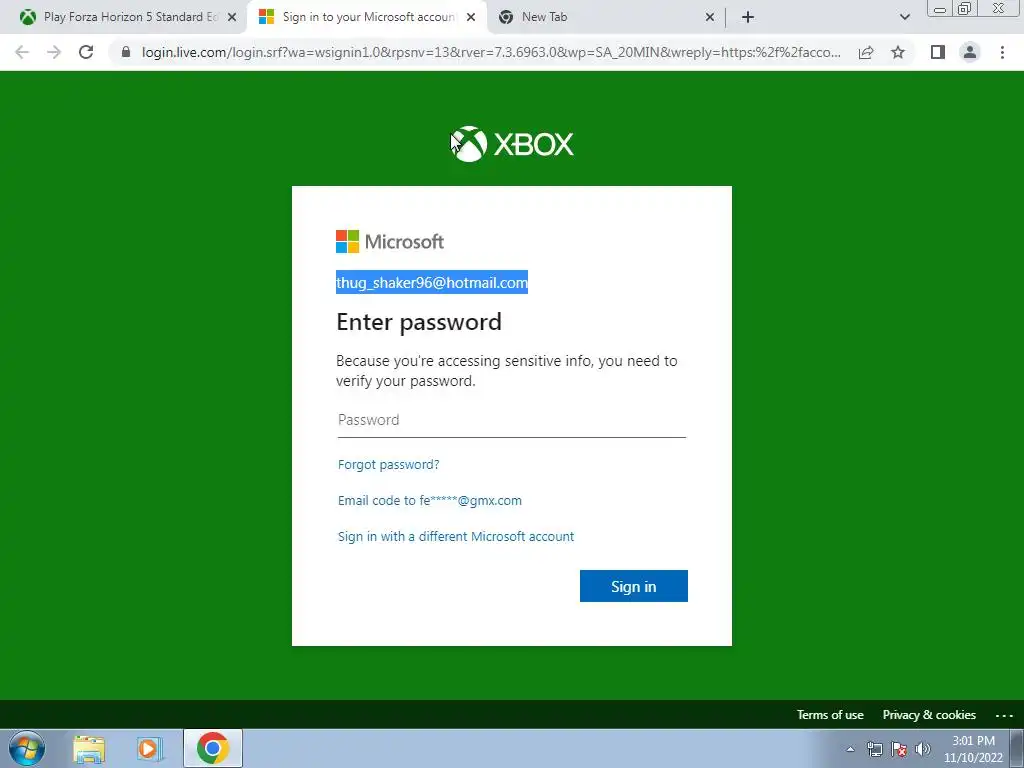
Task: Reload the login page
Action: click(x=86, y=52)
